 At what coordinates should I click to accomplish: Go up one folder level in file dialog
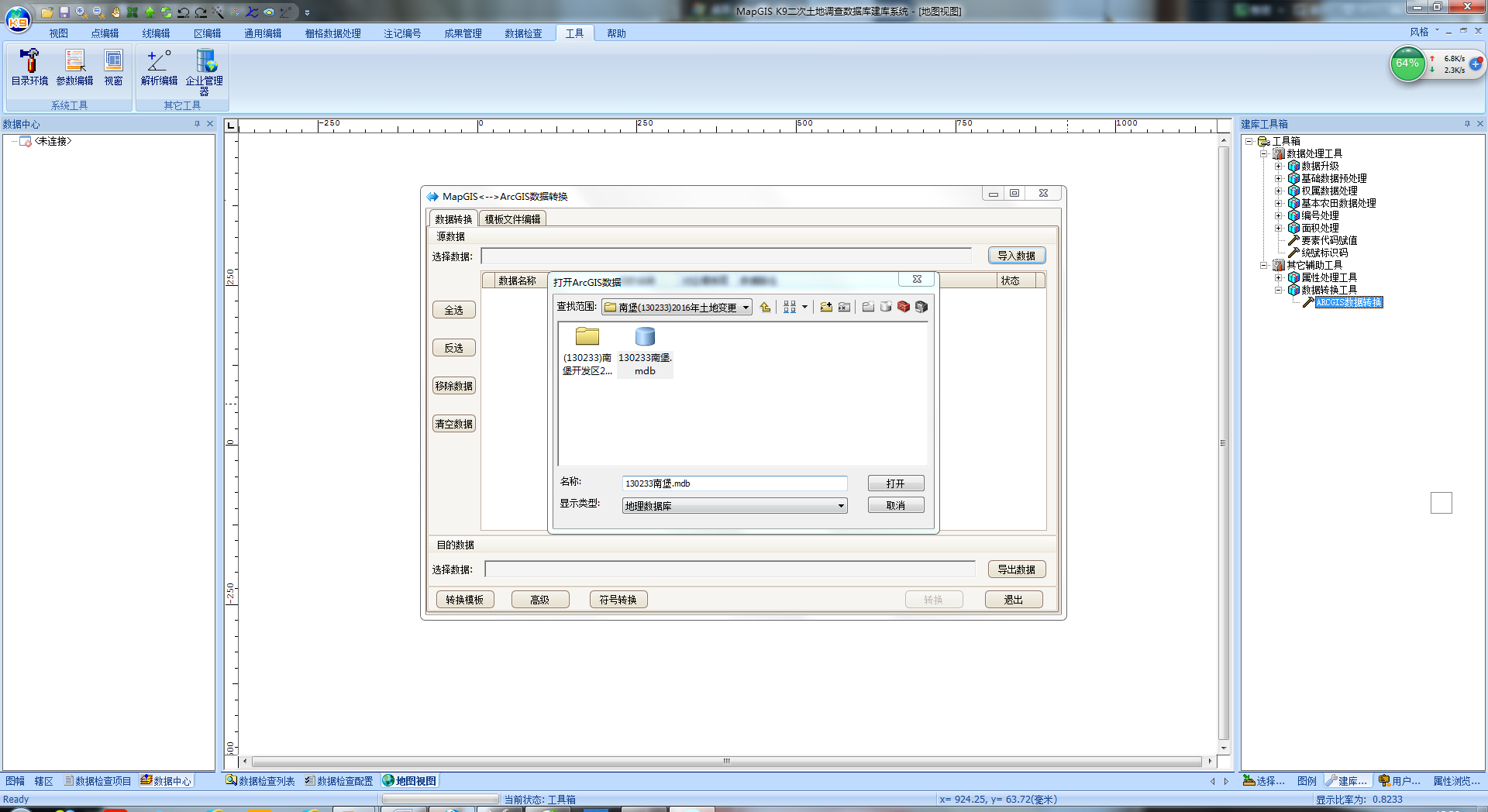766,307
